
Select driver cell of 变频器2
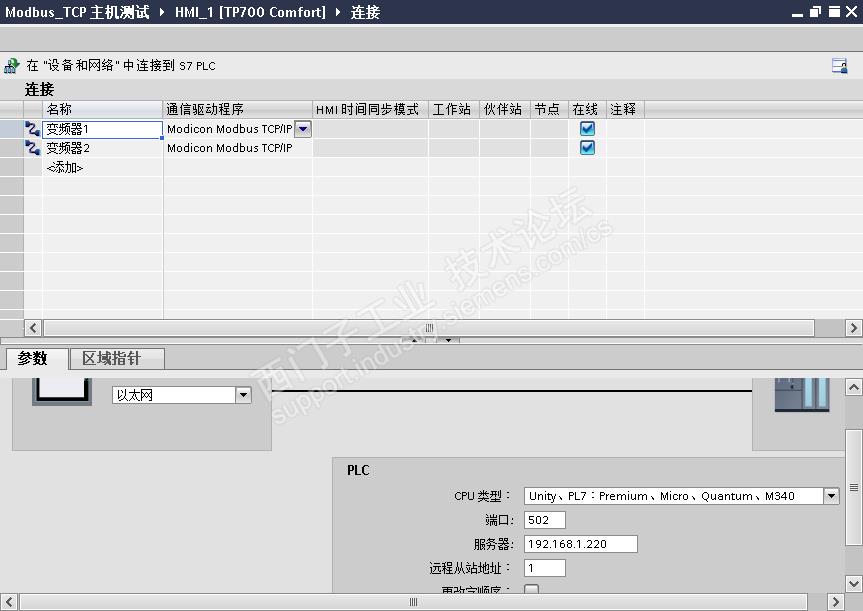(238, 148)
